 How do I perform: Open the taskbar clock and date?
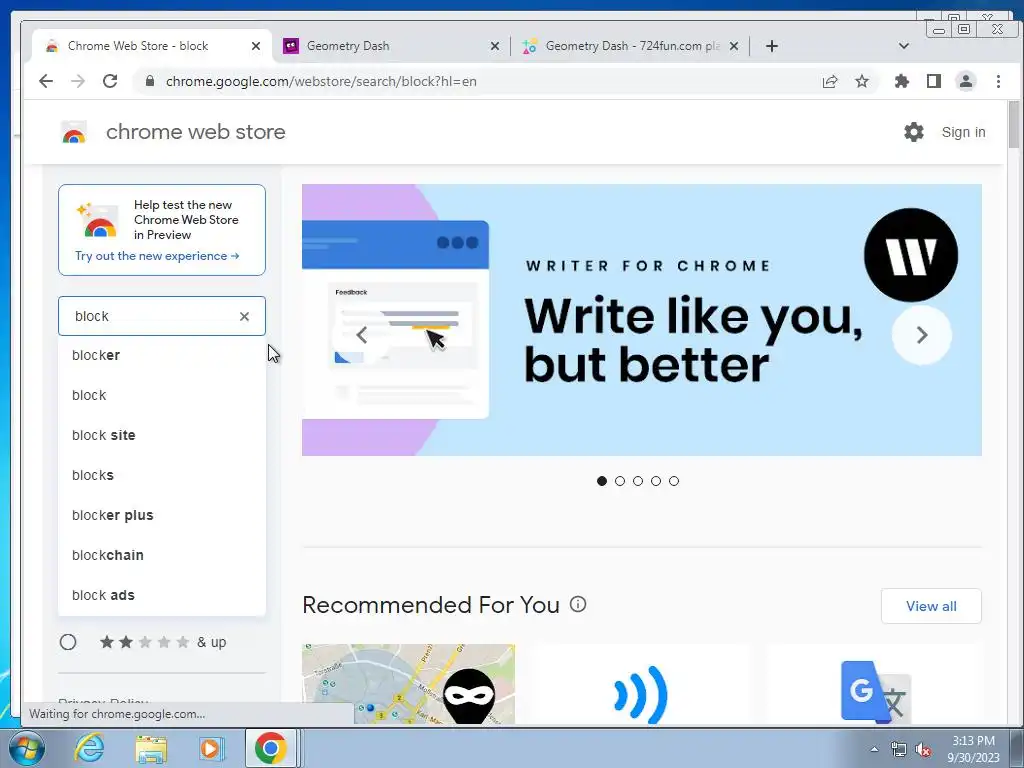973,749
